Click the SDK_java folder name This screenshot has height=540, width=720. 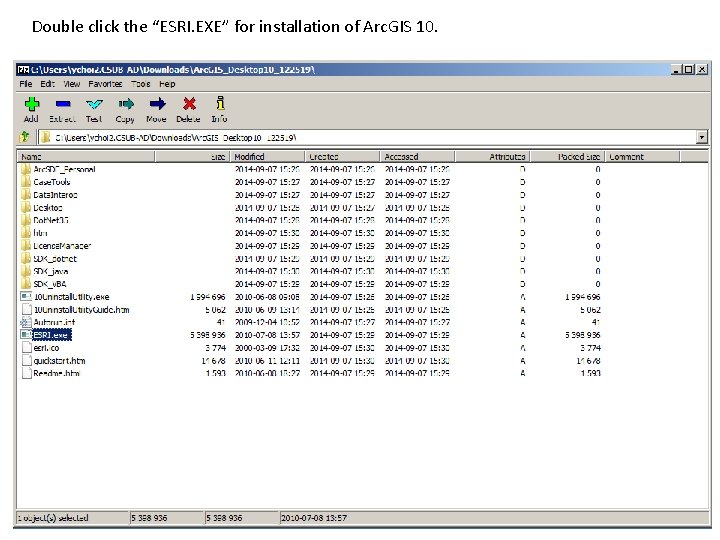click(x=51, y=271)
